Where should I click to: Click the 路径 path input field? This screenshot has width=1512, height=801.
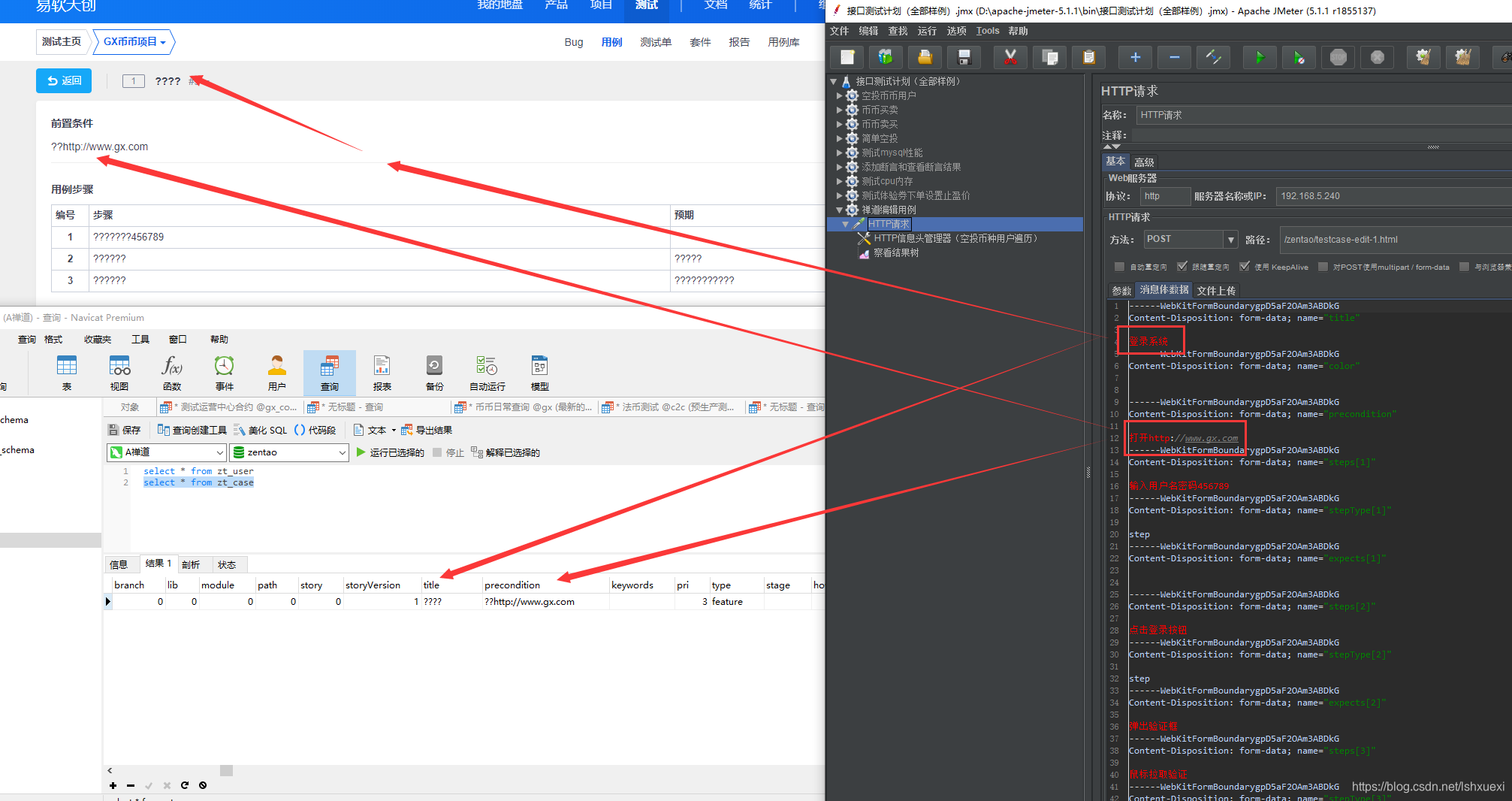pyautogui.click(x=1396, y=240)
